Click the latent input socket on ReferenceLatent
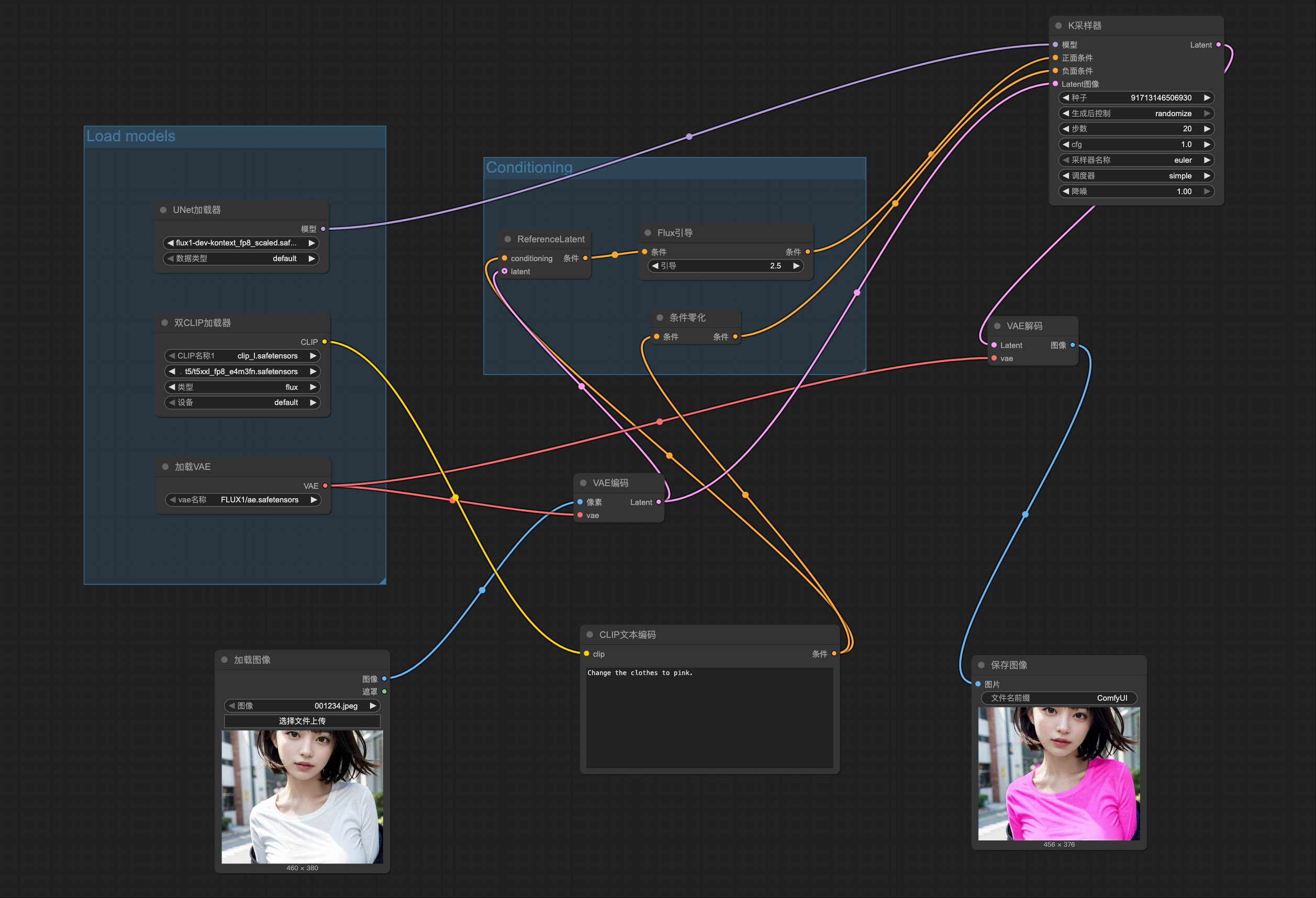The height and width of the screenshot is (898, 1316). (505, 272)
